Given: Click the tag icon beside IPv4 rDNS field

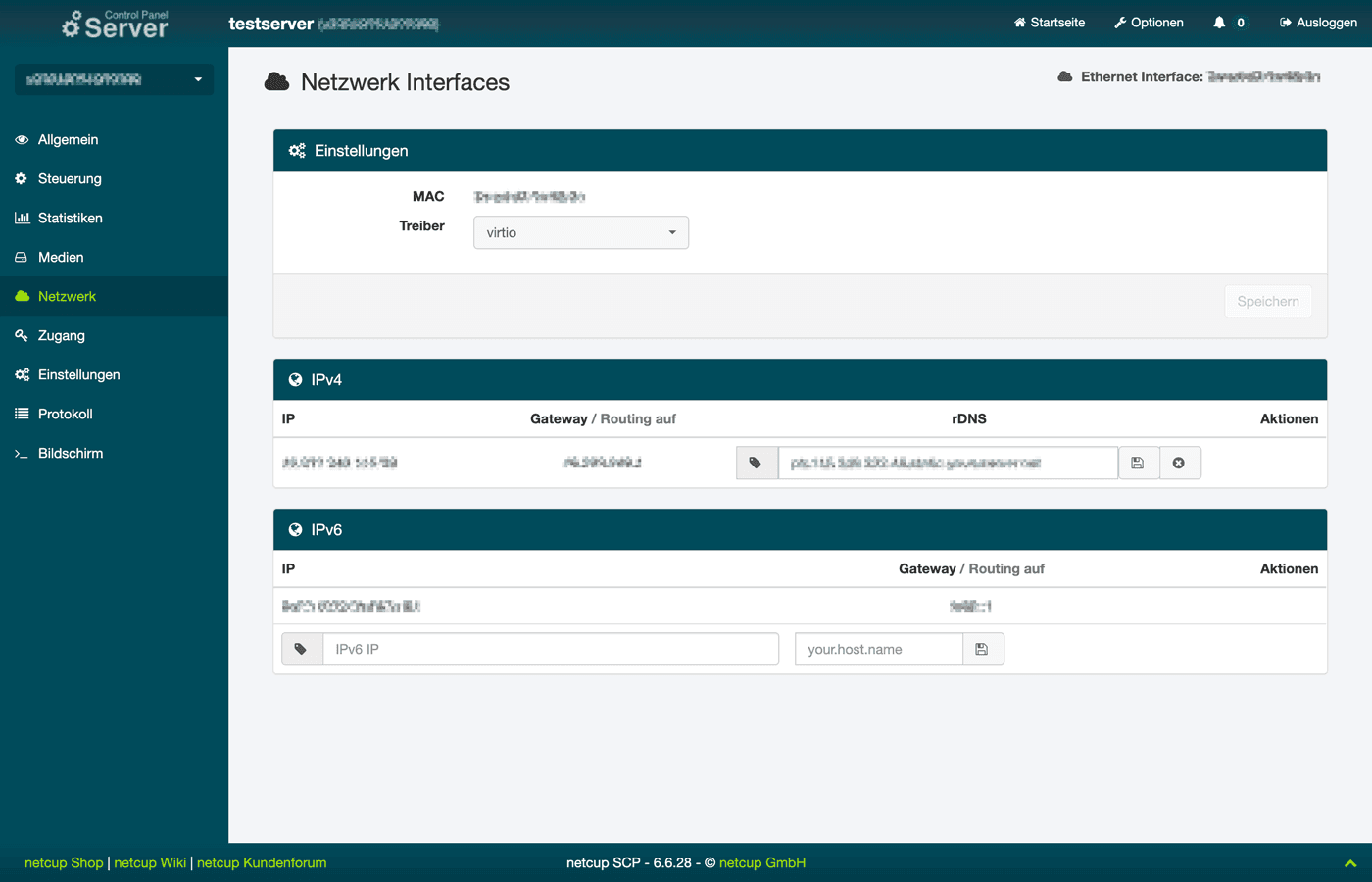Looking at the screenshot, I should (x=756, y=463).
